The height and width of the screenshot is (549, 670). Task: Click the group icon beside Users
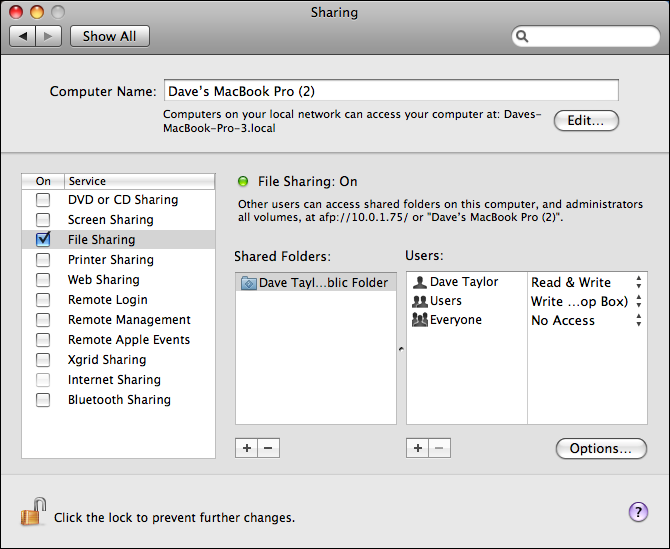[x=420, y=301]
